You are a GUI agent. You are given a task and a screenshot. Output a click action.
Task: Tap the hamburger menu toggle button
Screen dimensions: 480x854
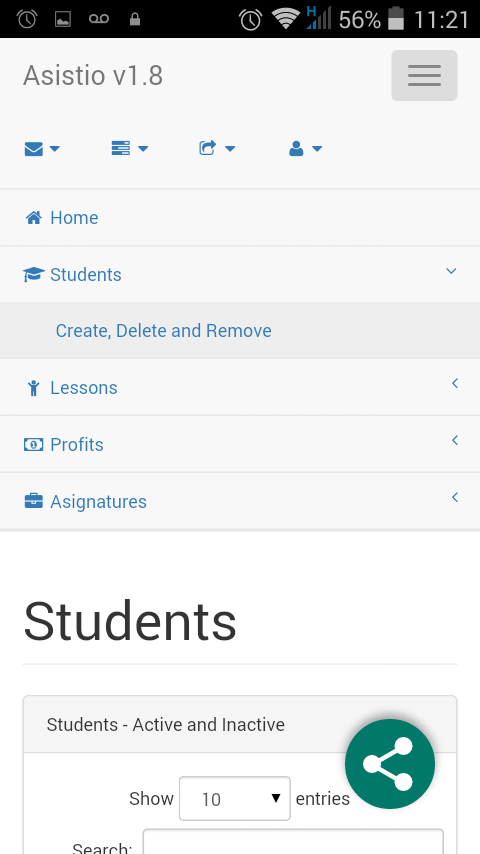pos(424,75)
